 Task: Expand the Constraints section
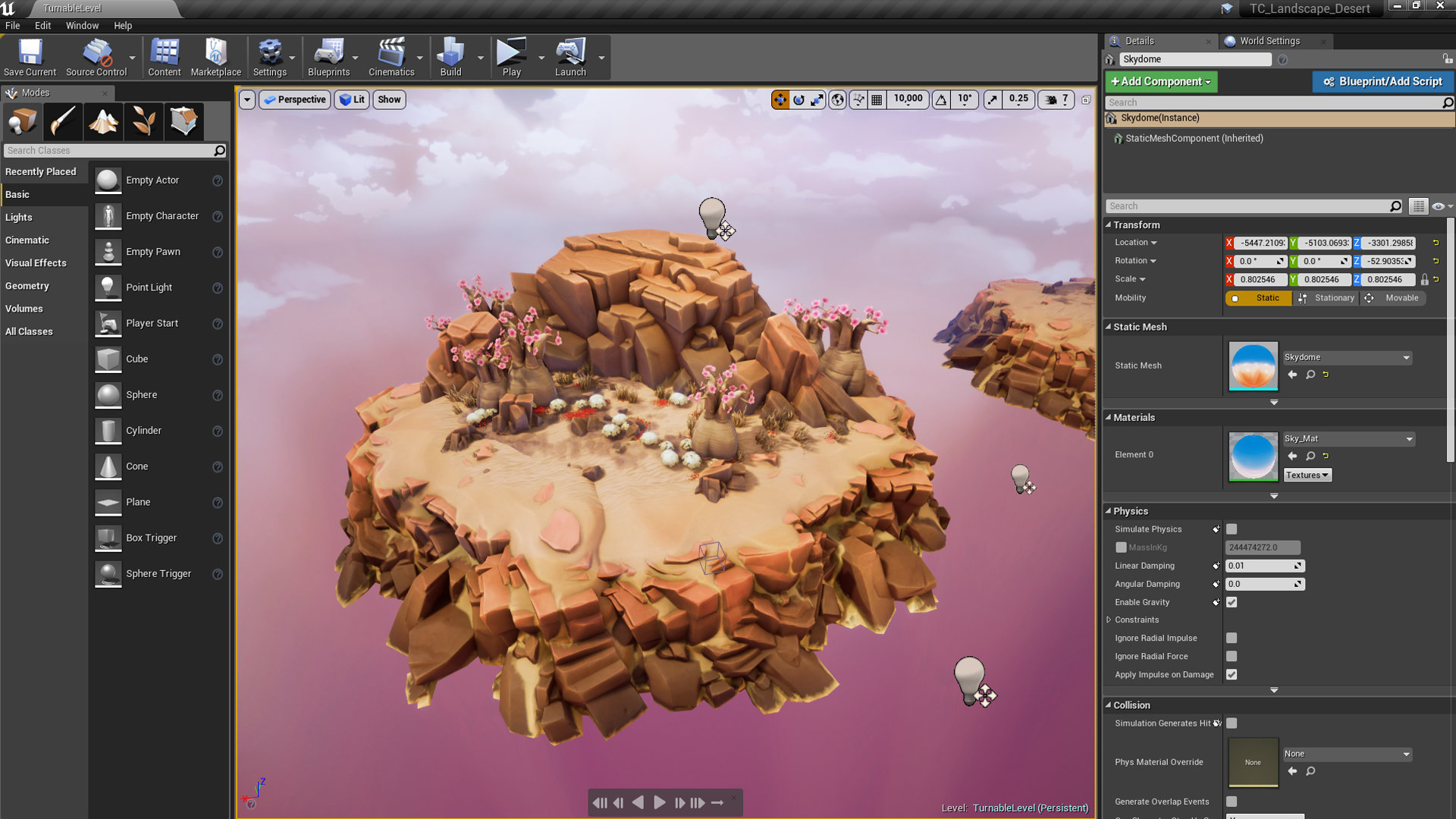(1109, 620)
